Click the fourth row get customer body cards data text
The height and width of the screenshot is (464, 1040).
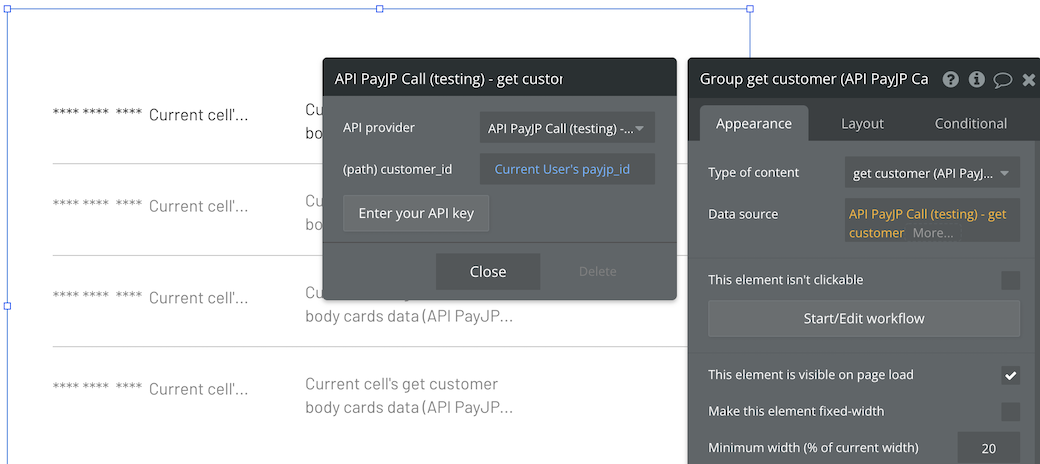point(409,396)
